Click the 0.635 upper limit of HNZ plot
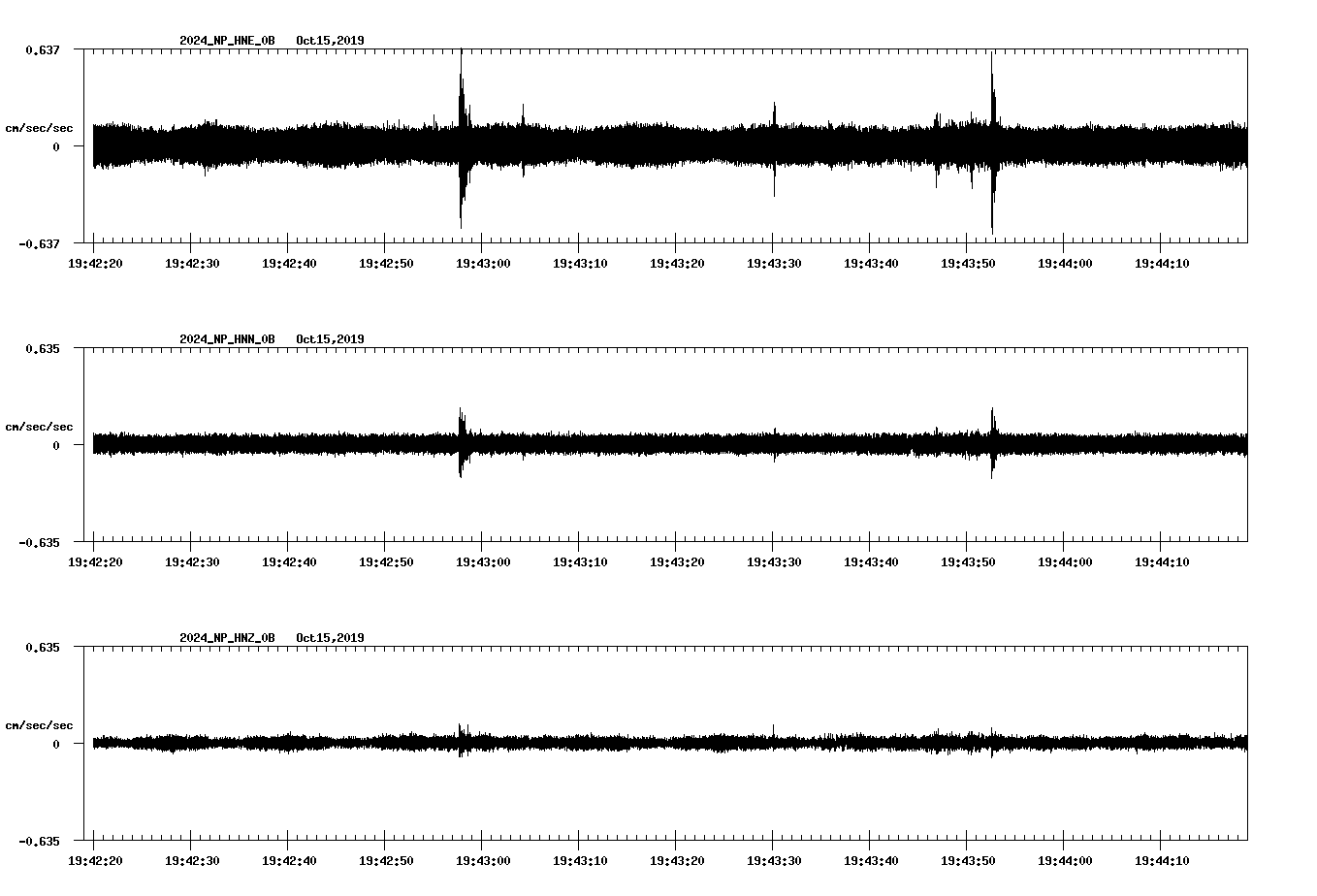This screenshot has height=896, width=1317. click(x=43, y=647)
